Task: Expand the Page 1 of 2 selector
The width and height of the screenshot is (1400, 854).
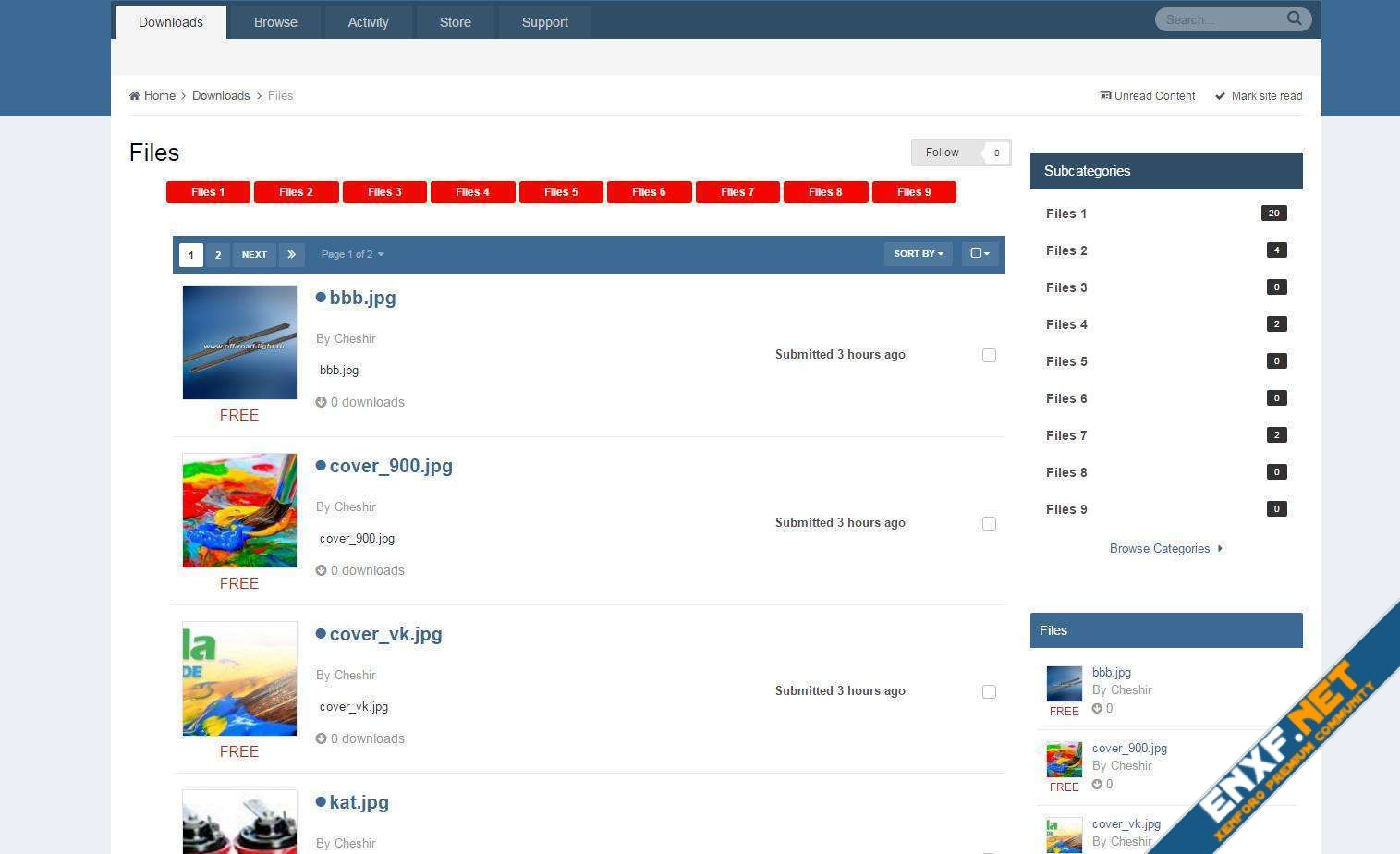Action: [352, 254]
